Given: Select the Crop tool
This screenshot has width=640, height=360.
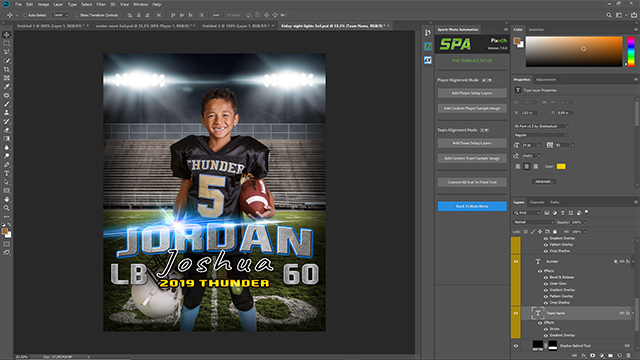Looking at the screenshot, I should point(7,69).
